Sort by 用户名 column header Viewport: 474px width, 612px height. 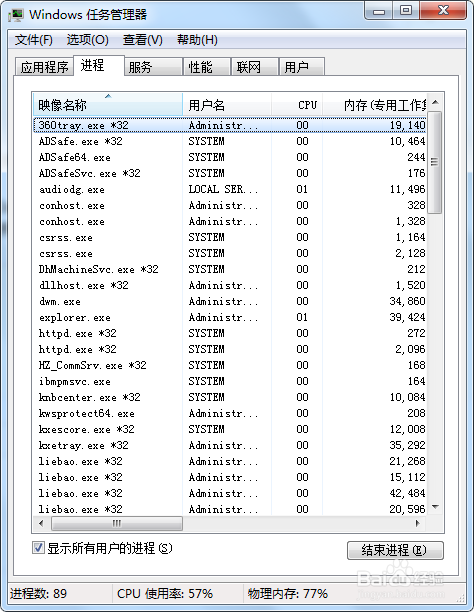pyautogui.click(x=227, y=105)
